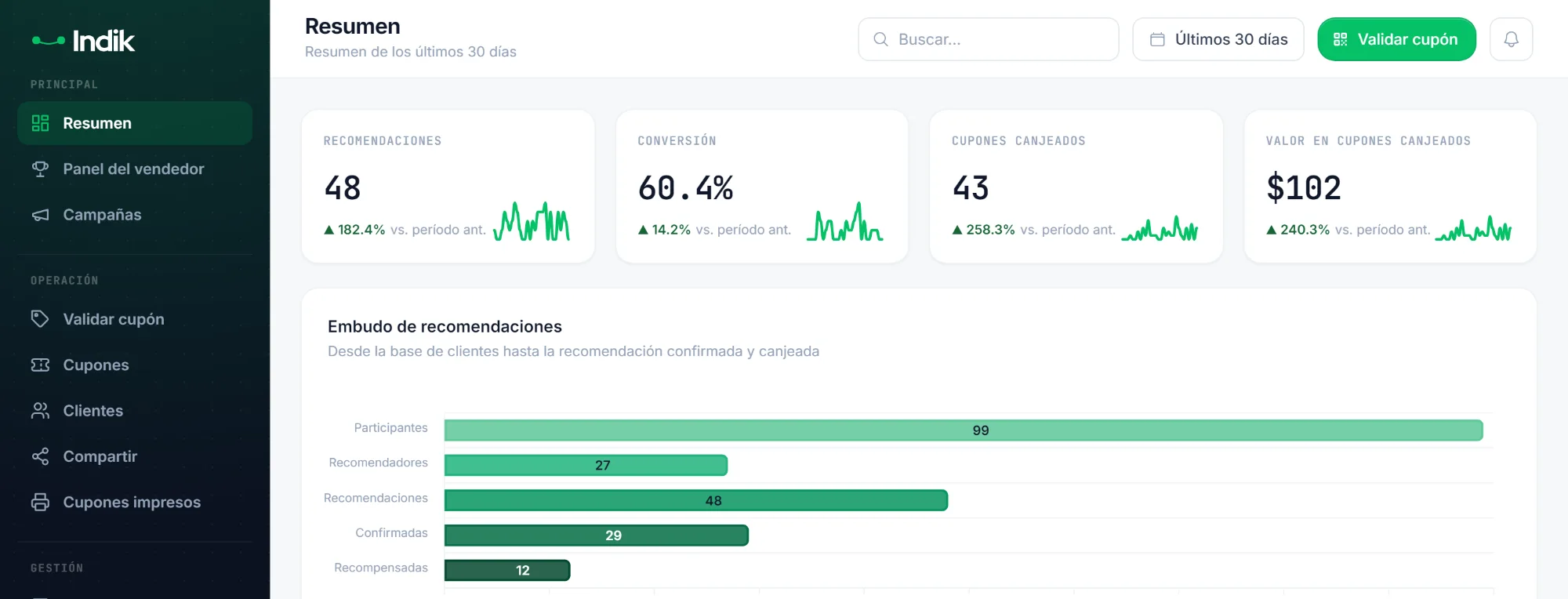Click the calendar icon in date selector
This screenshot has width=1568, height=599.
pos(1157,39)
